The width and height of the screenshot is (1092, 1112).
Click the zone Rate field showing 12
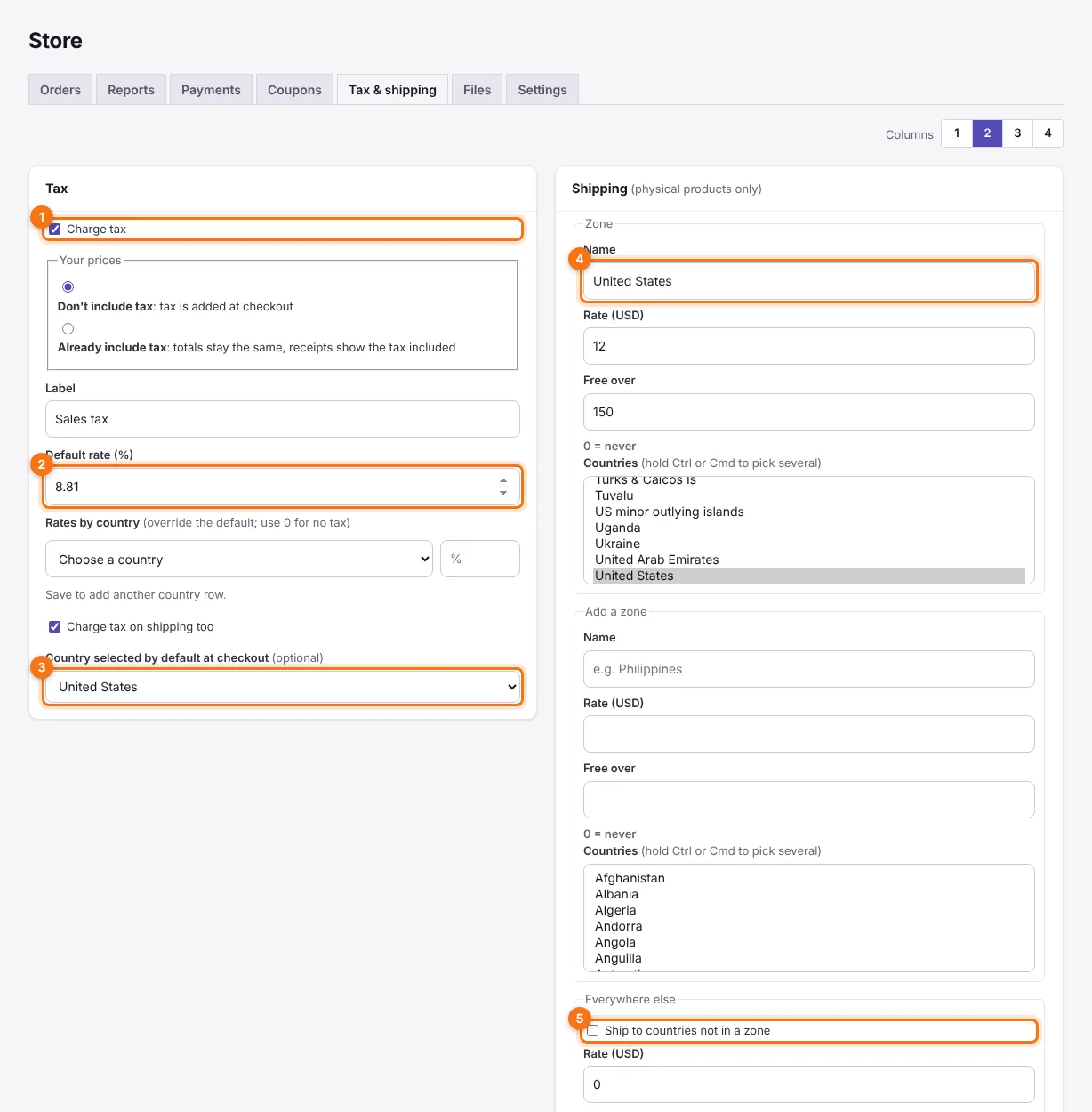809,346
